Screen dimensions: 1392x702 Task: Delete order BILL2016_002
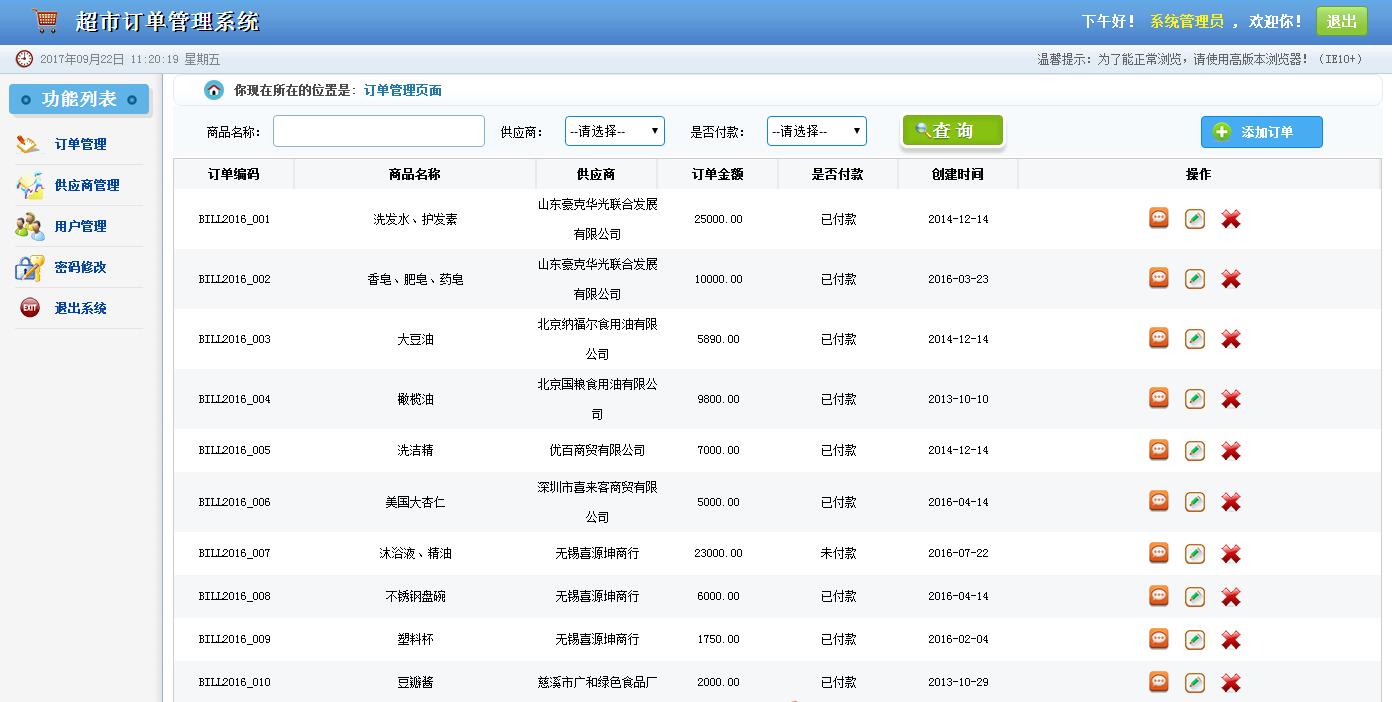pos(1231,279)
